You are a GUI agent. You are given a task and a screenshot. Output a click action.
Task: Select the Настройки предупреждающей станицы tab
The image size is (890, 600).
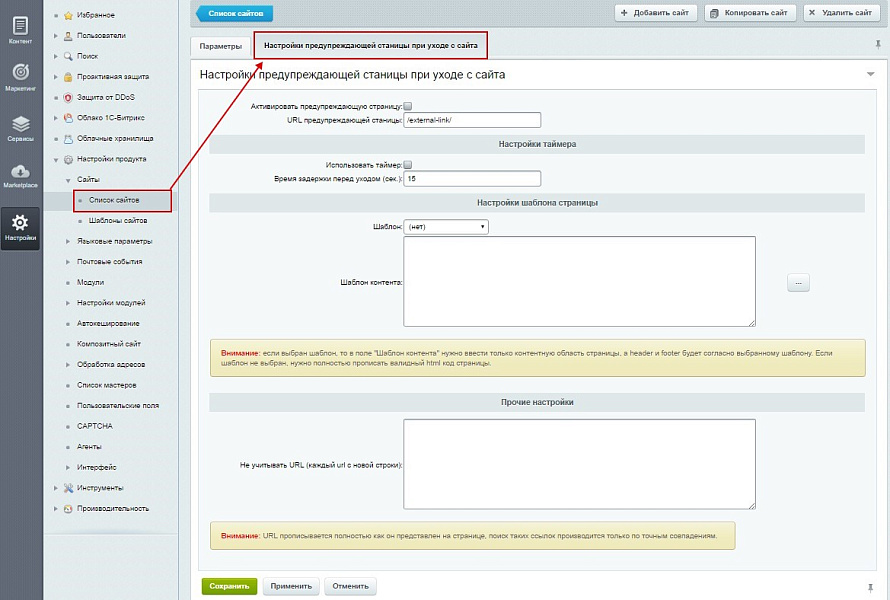click(371, 45)
